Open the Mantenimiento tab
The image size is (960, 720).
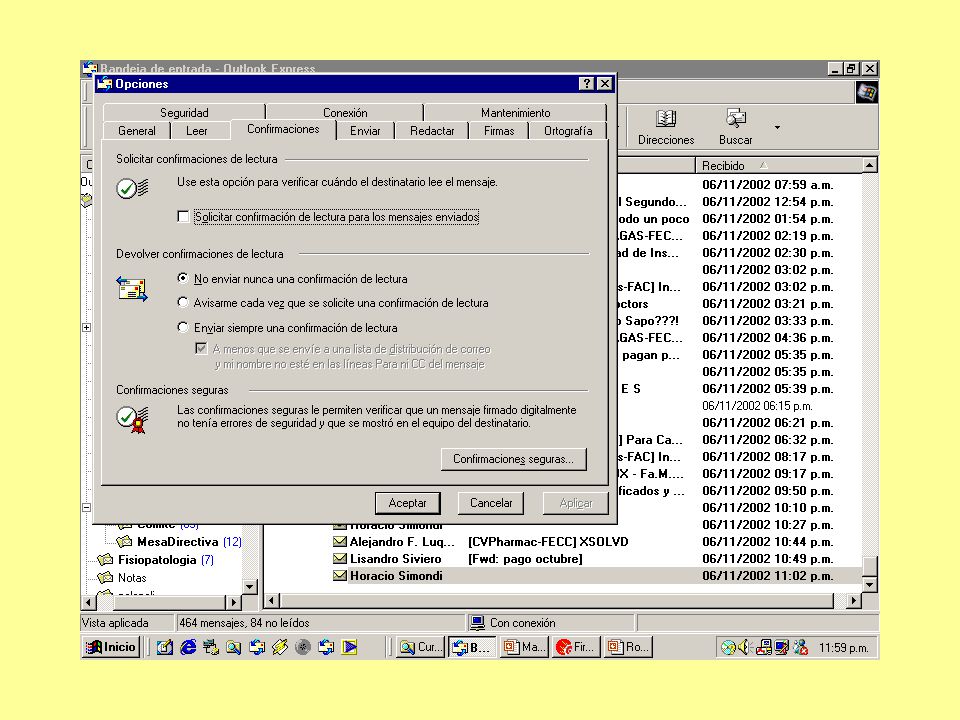click(516, 113)
